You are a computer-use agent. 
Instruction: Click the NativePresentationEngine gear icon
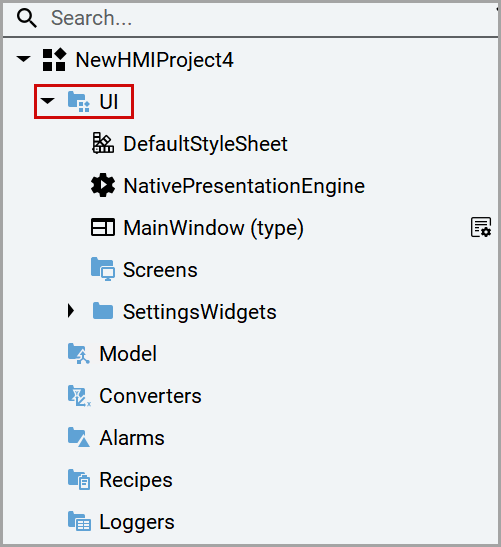pyautogui.click(x=103, y=185)
